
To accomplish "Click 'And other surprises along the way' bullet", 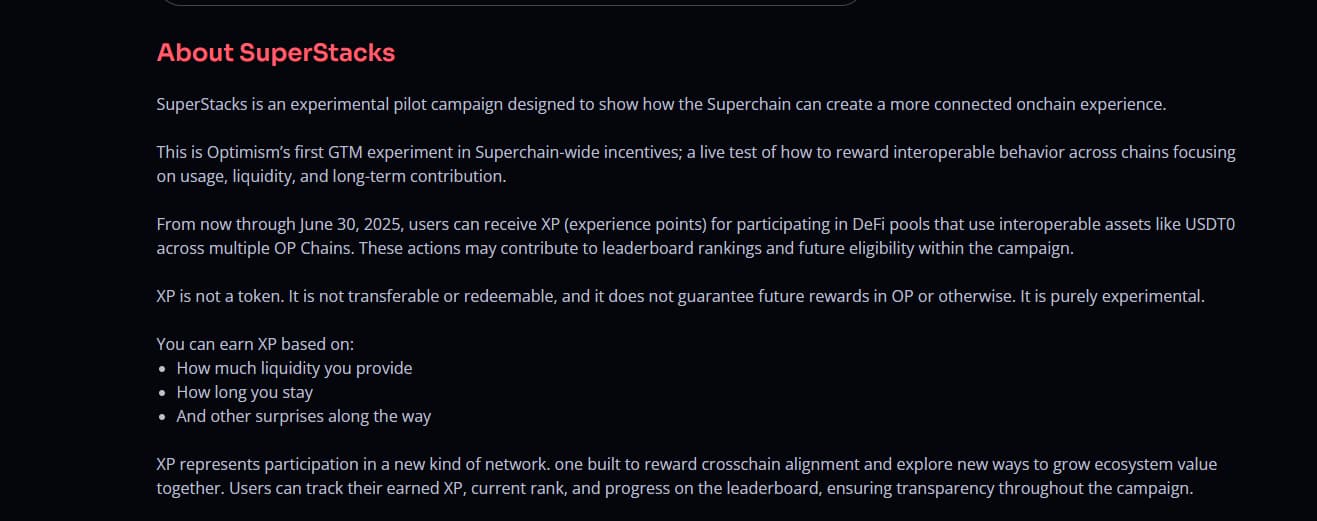I will pos(303,416).
